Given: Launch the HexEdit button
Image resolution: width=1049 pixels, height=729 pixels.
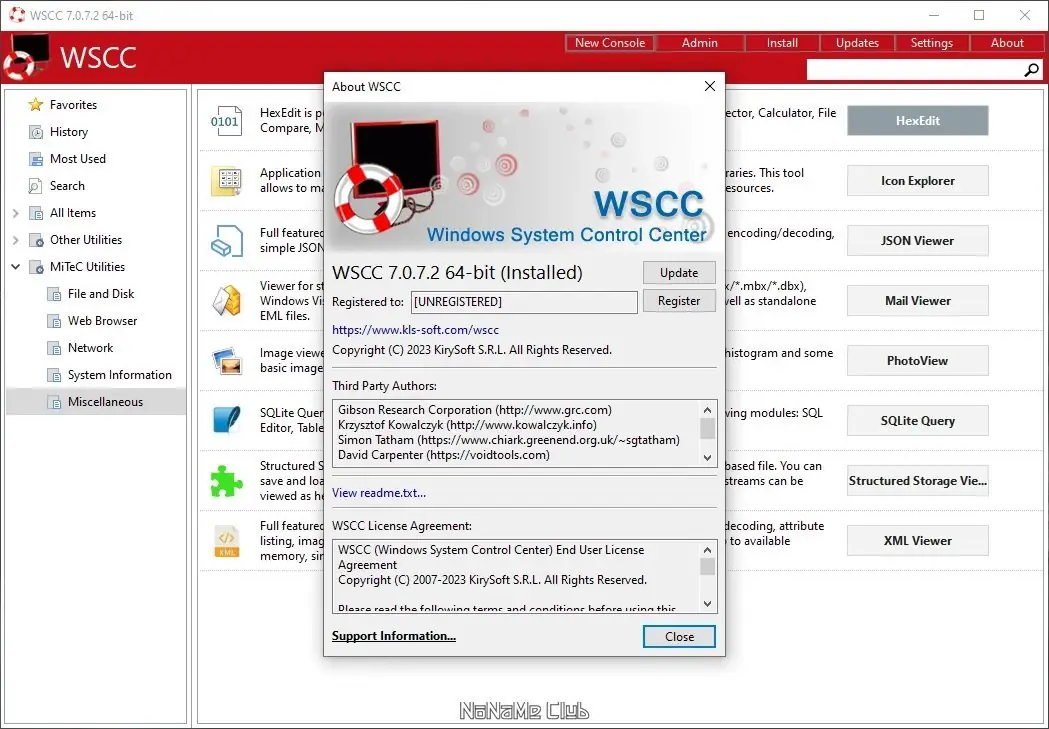Looking at the screenshot, I should (917, 120).
